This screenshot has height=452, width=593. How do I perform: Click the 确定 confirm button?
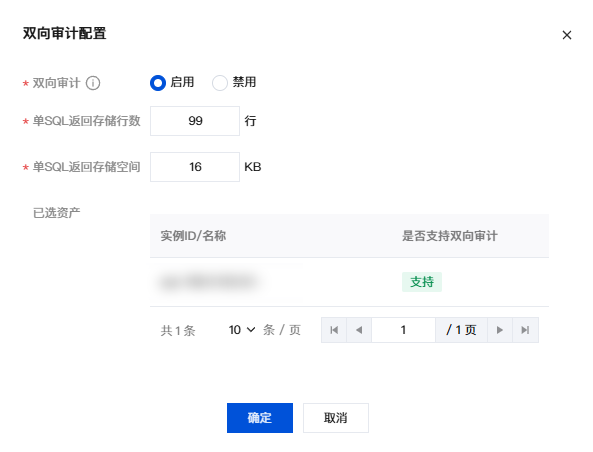[x=260, y=418]
